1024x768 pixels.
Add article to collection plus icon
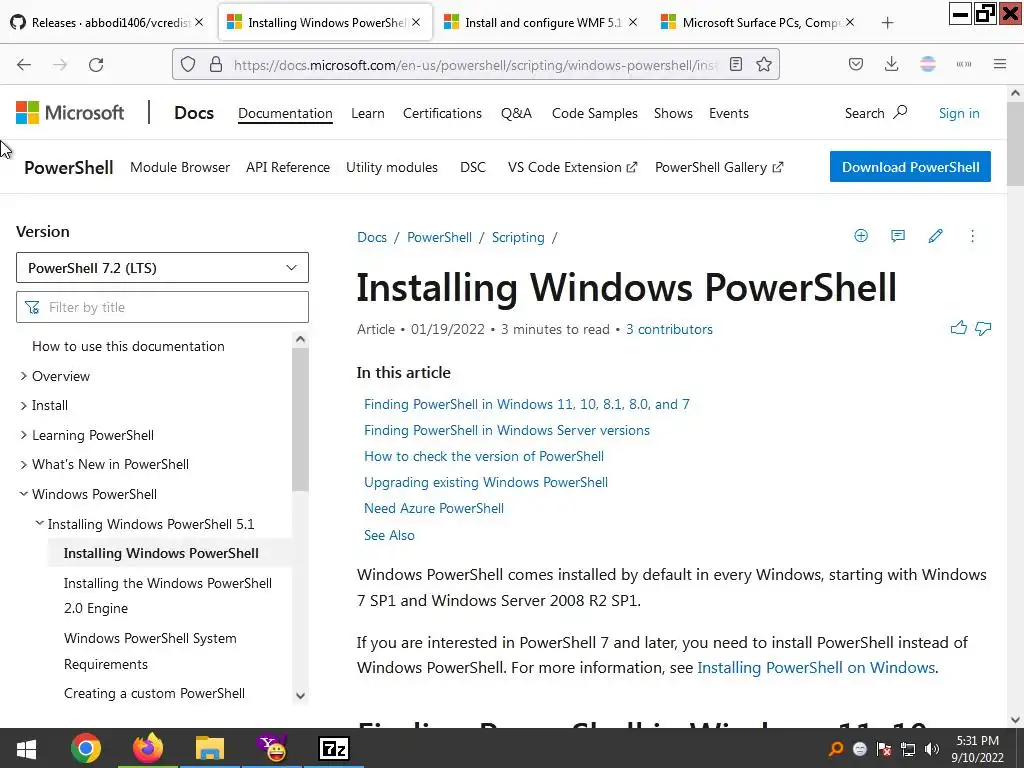point(861,236)
